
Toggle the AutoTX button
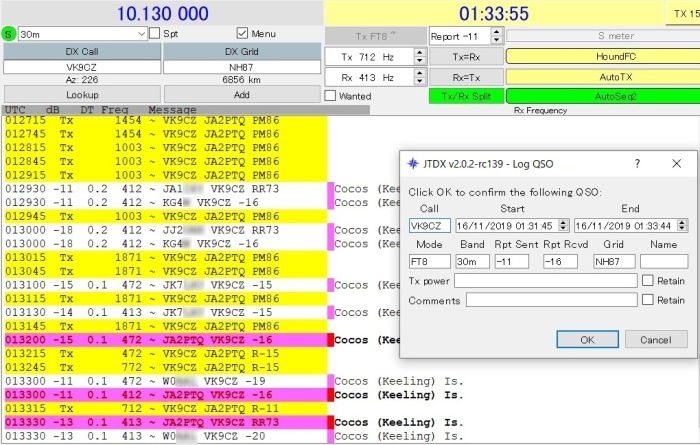[603, 77]
